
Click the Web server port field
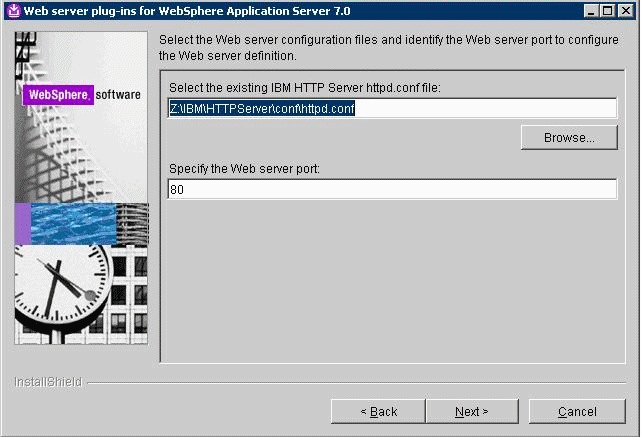pyautogui.click(x=392, y=189)
